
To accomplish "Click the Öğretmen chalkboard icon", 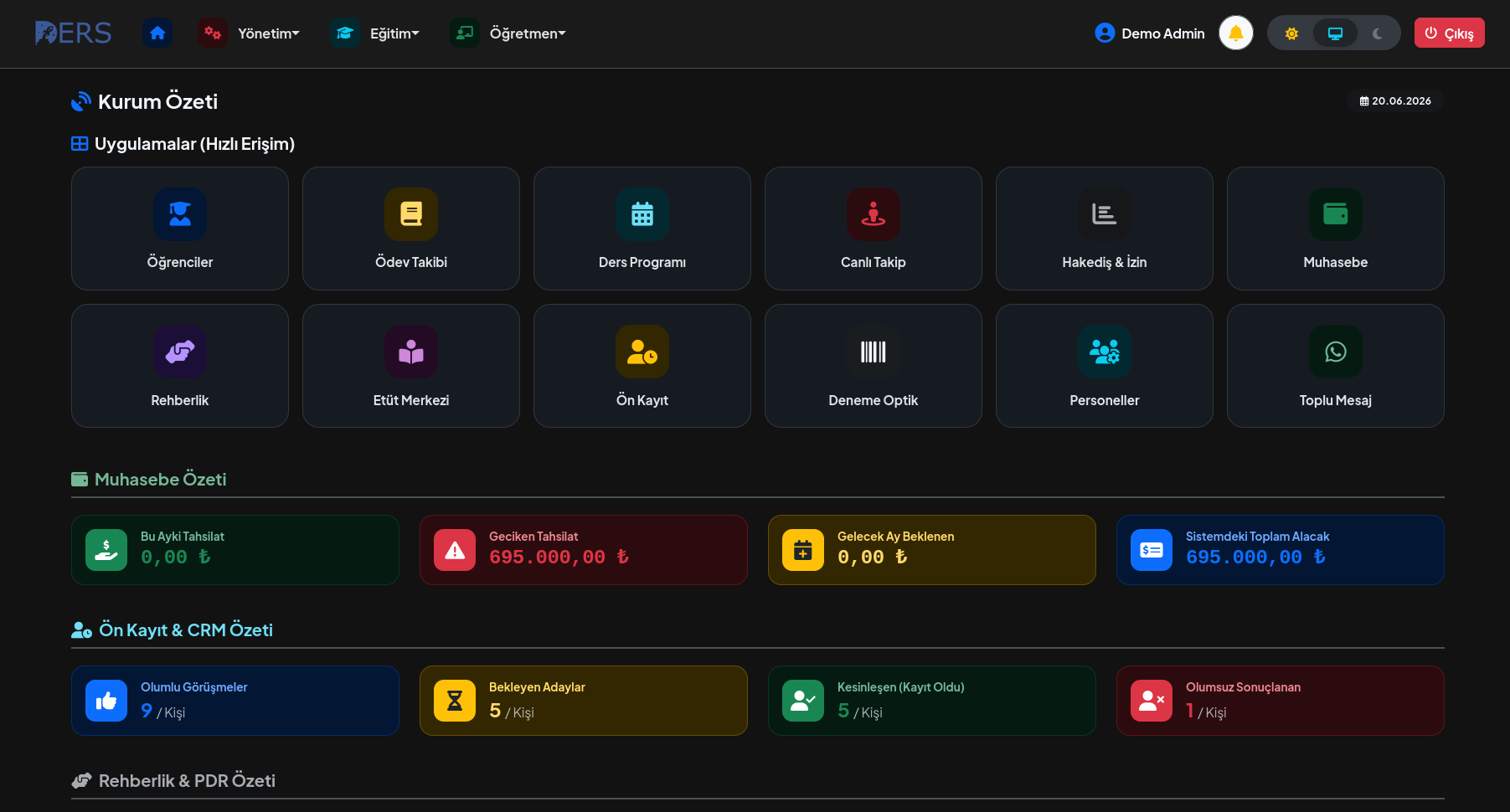I will 465,33.
